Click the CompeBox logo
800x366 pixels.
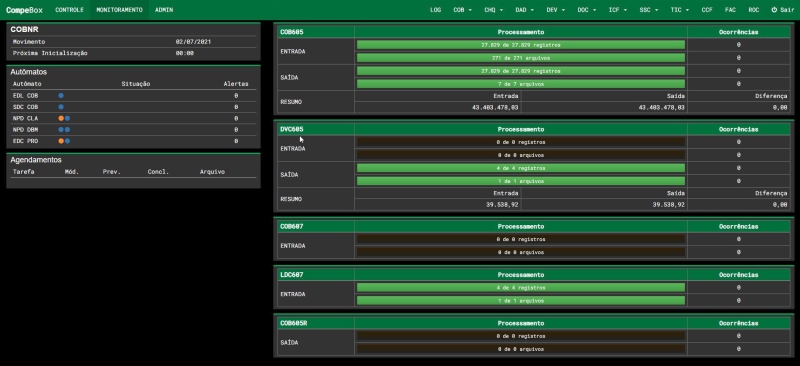click(x=24, y=10)
